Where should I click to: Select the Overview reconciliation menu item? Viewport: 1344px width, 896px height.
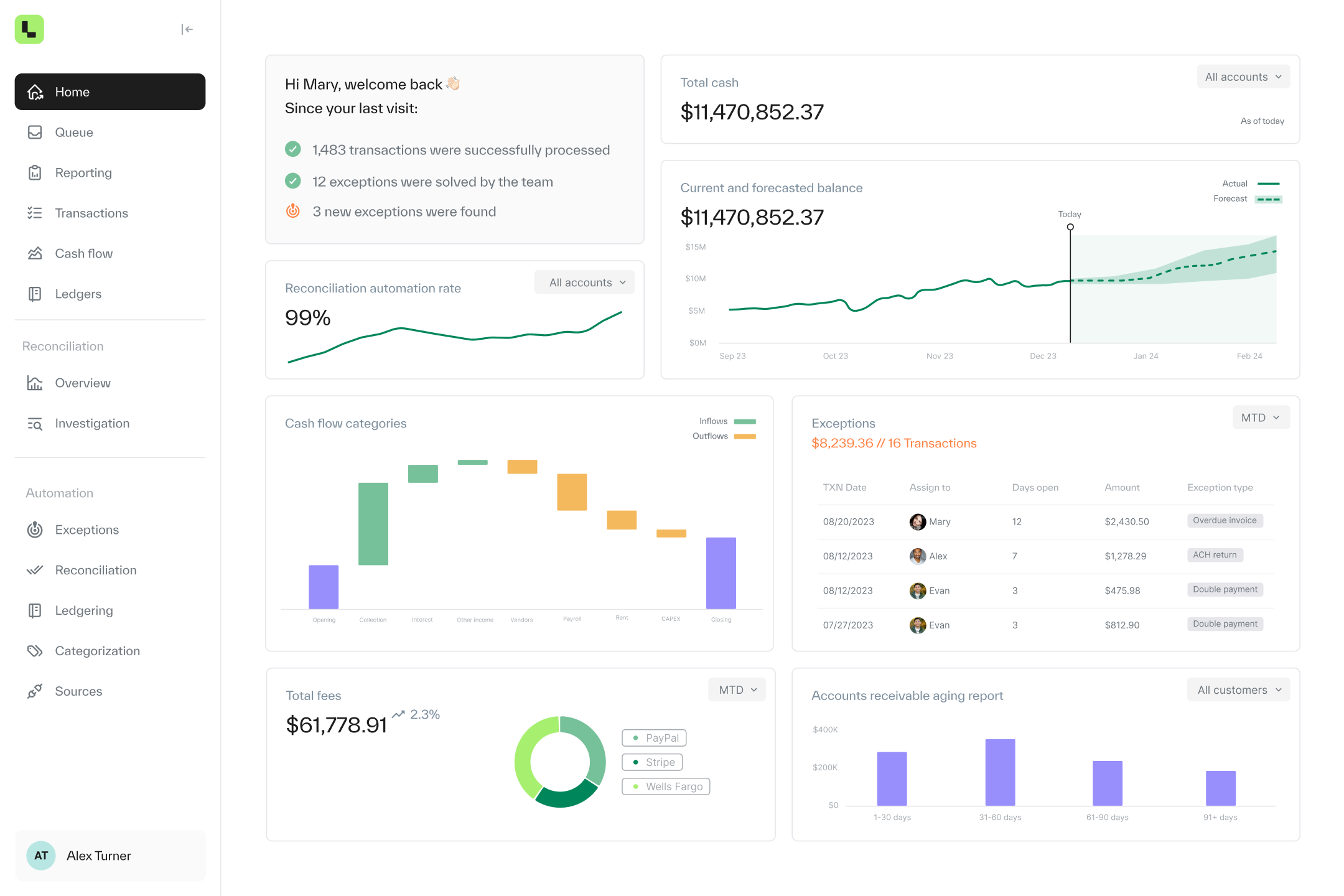click(83, 382)
